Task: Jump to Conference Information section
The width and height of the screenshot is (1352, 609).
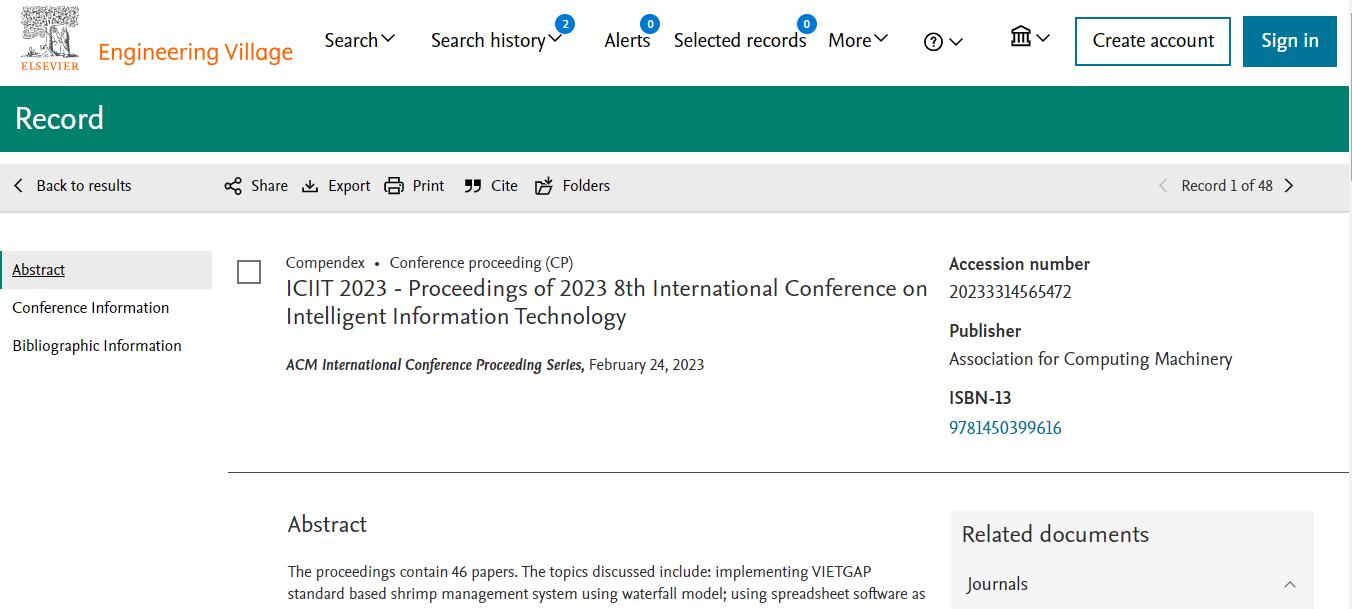Action: 90,308
